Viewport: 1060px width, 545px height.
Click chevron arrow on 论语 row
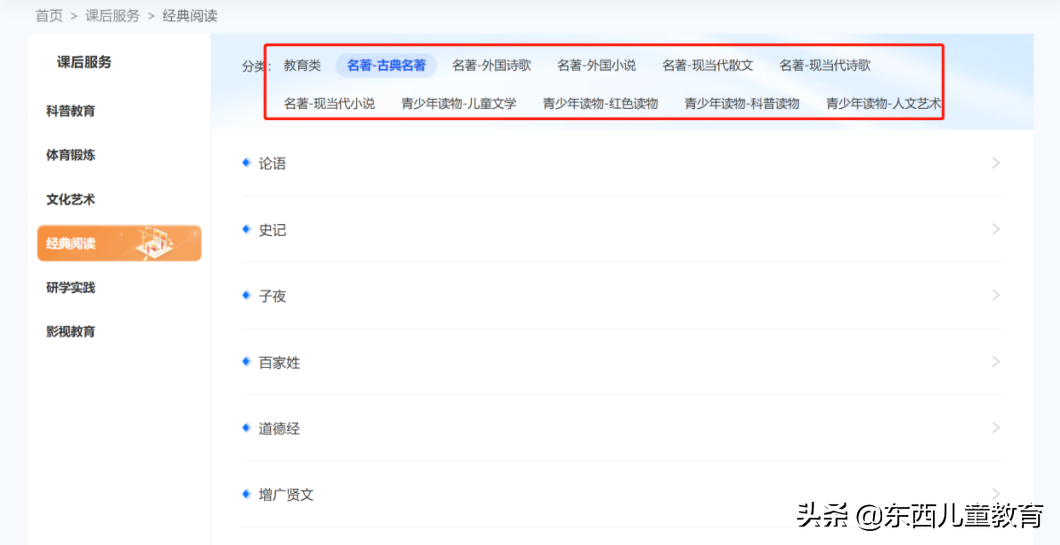996,163
